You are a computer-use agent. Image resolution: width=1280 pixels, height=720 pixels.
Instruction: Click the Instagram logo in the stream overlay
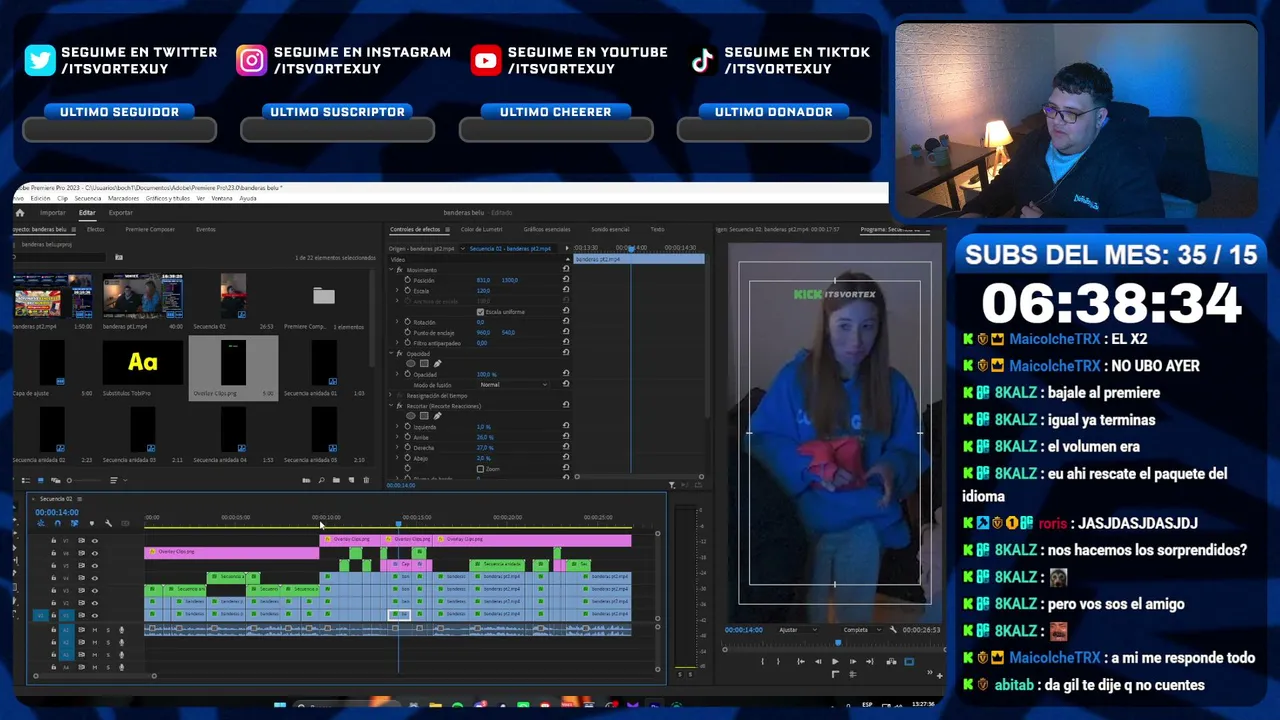pos(252,61)
